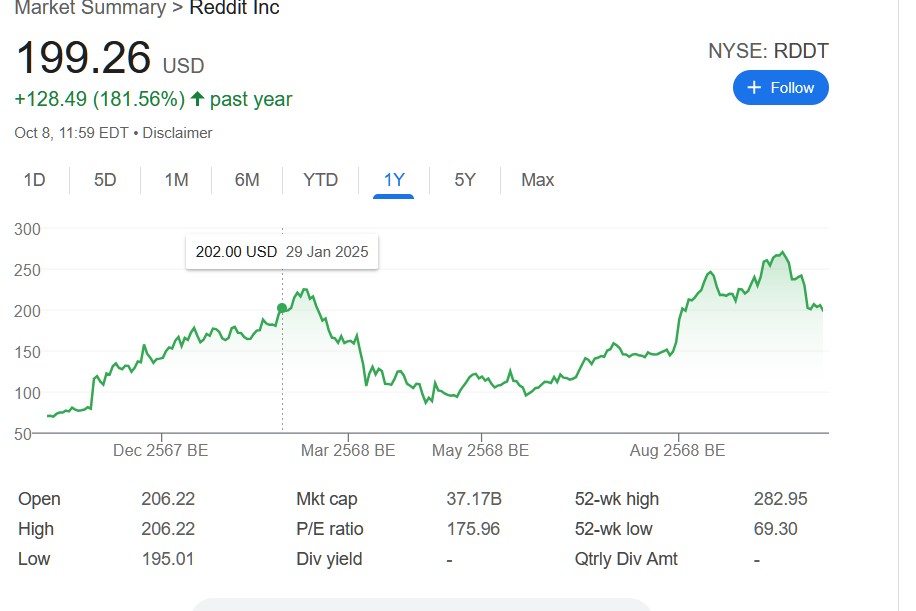Click the plus icon in Follow button
Image resolution: width=916 pixels, height=611 pixels.
tap(754, 88)
